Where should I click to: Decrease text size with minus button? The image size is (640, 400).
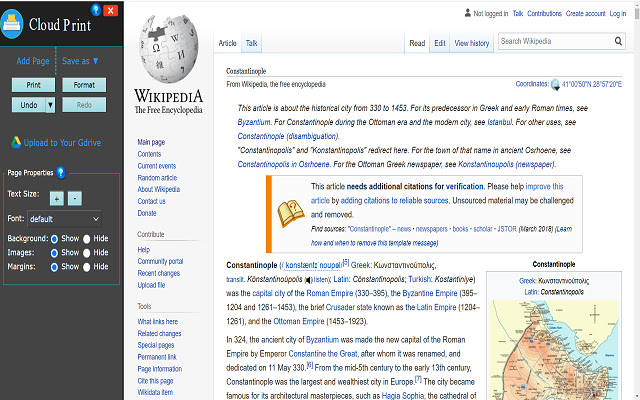click(75, 198)
